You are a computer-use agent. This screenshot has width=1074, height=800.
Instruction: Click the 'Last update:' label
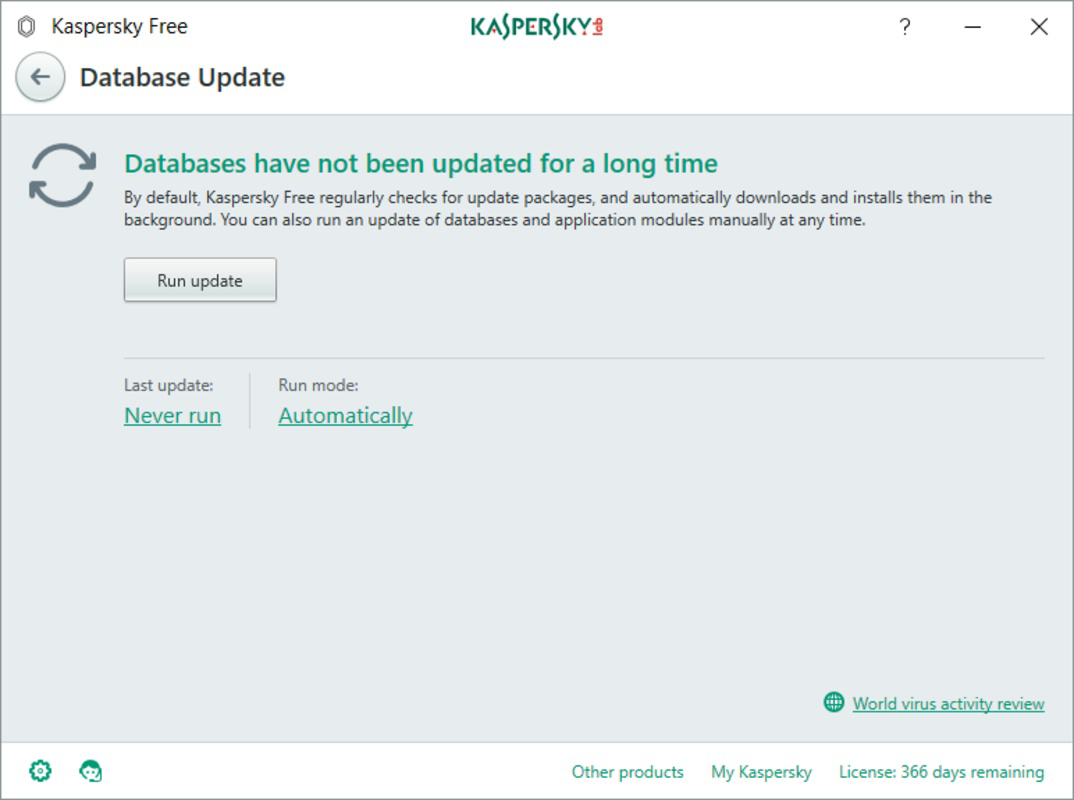pos(168,385)
